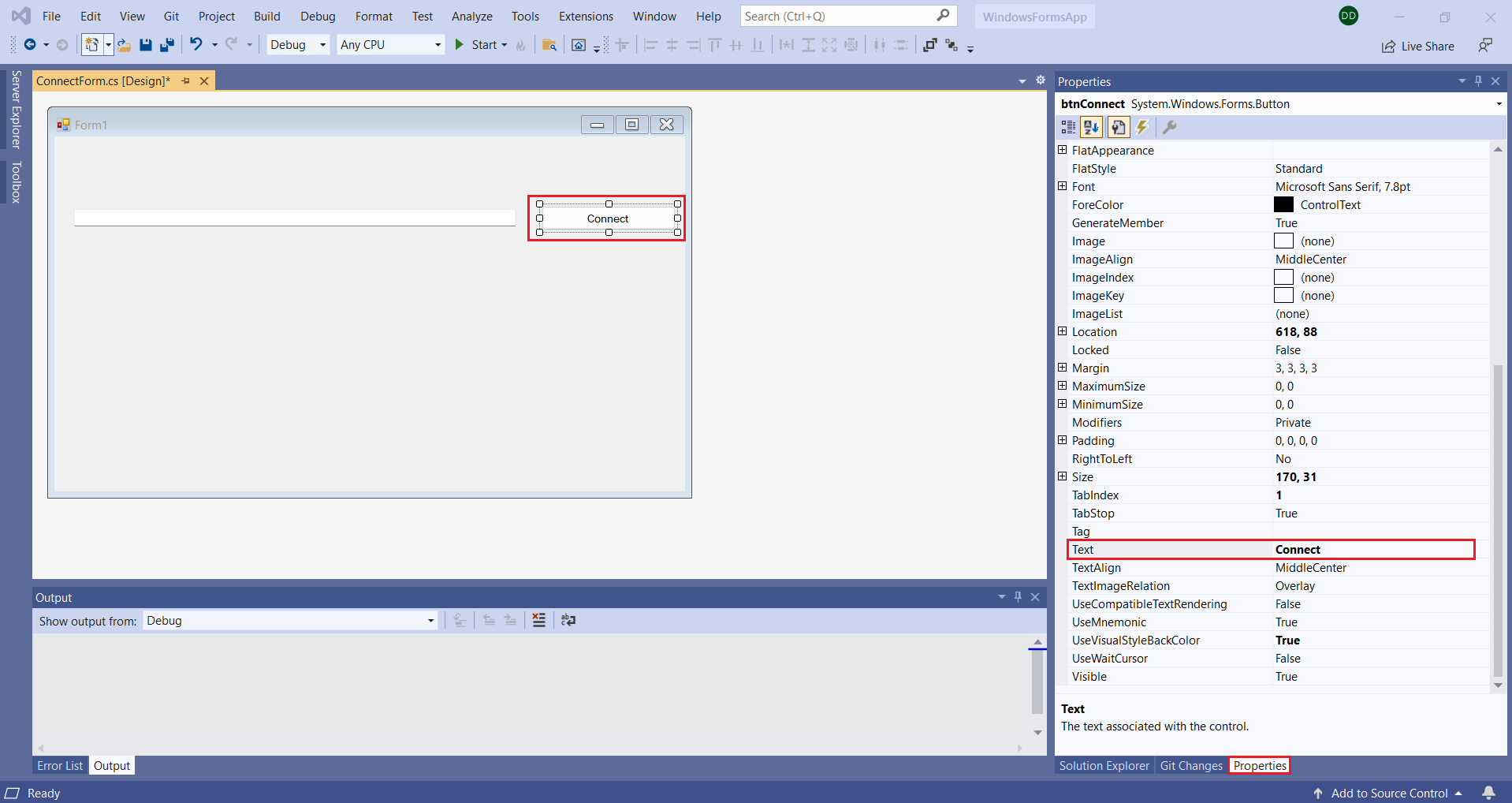Click the Live Share button
The width and height of the screenshot is (1512, 803).
[1418, 47]
